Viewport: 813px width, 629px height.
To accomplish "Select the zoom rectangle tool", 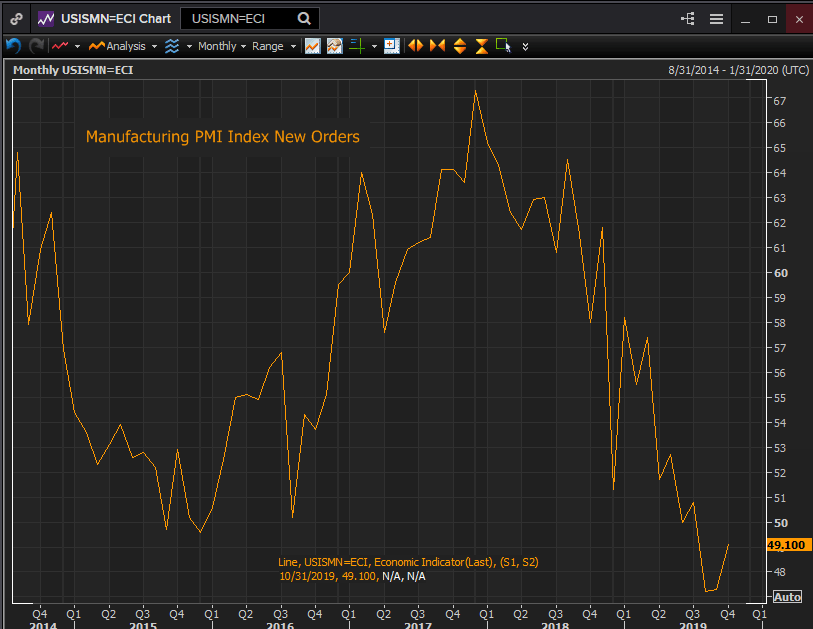I will tap(502, 46).
